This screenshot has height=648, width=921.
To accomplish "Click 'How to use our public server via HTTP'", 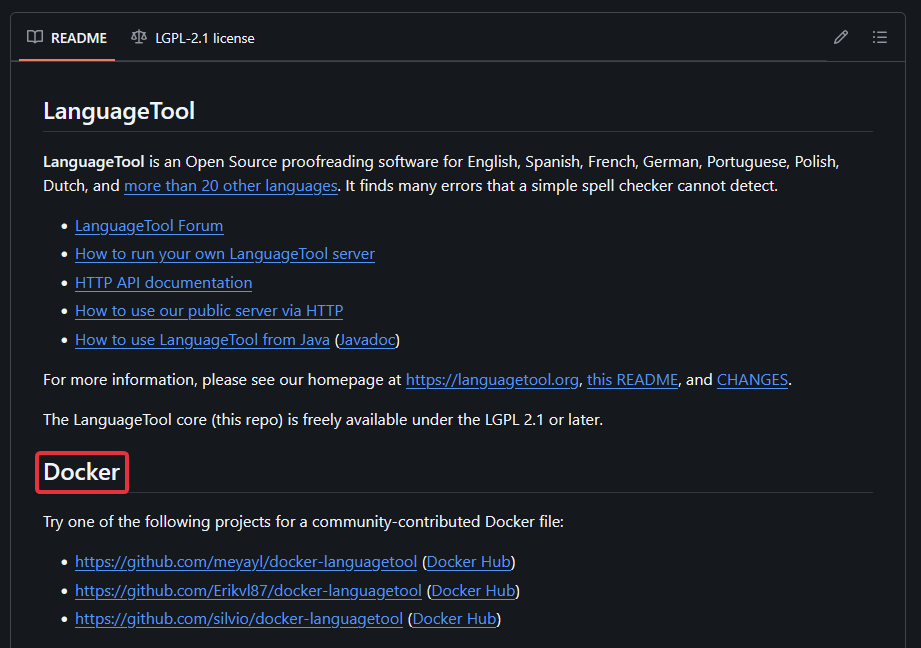I will [209, 311].
